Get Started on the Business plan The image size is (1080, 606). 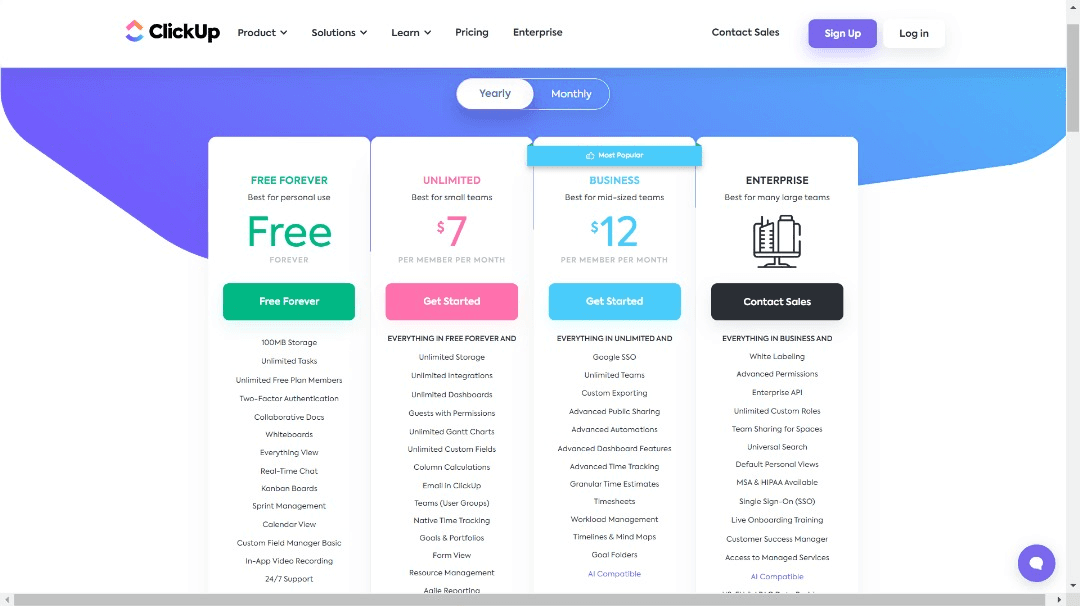coord(614,301)
